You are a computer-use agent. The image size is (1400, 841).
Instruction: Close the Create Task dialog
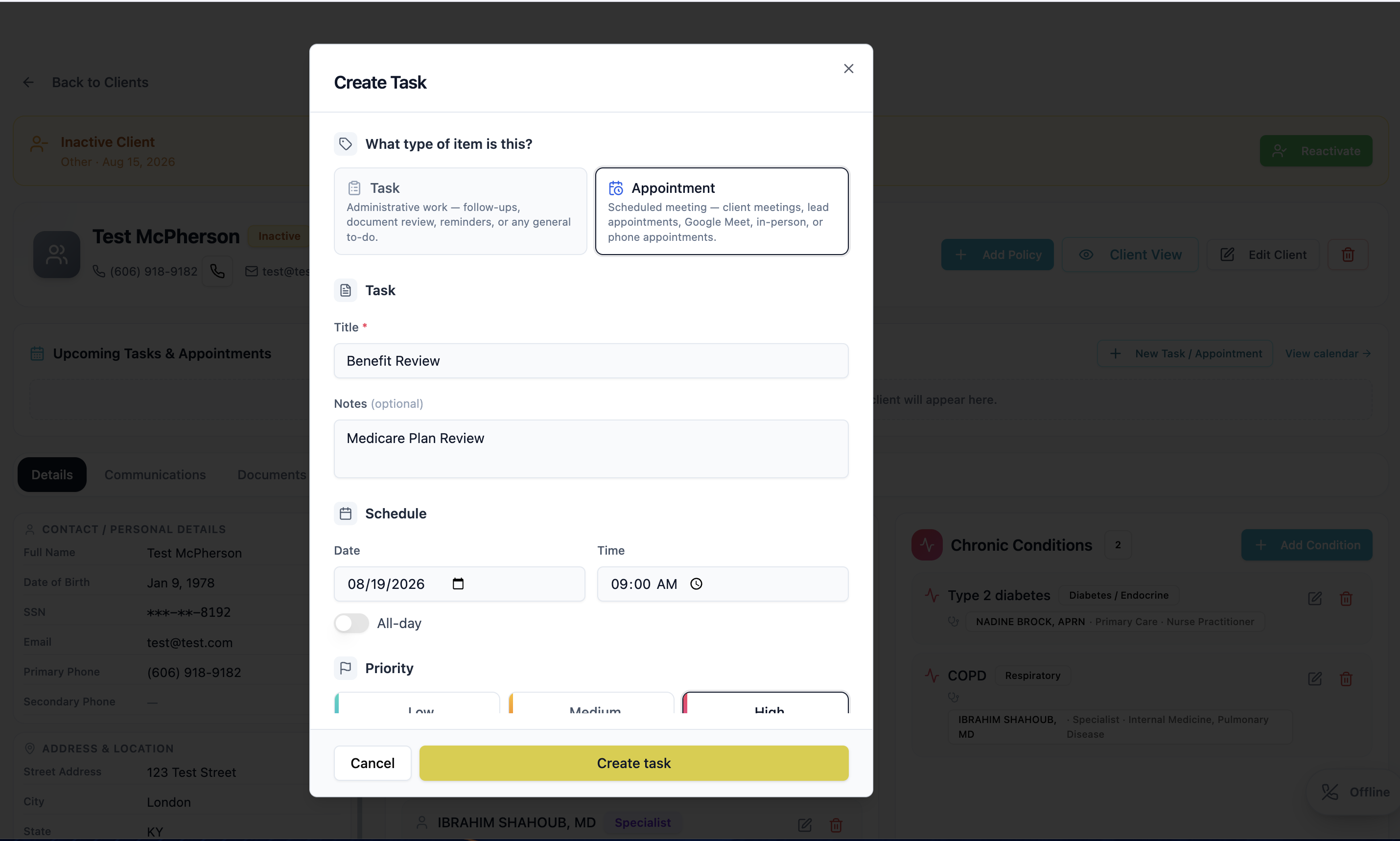point(848,69)
